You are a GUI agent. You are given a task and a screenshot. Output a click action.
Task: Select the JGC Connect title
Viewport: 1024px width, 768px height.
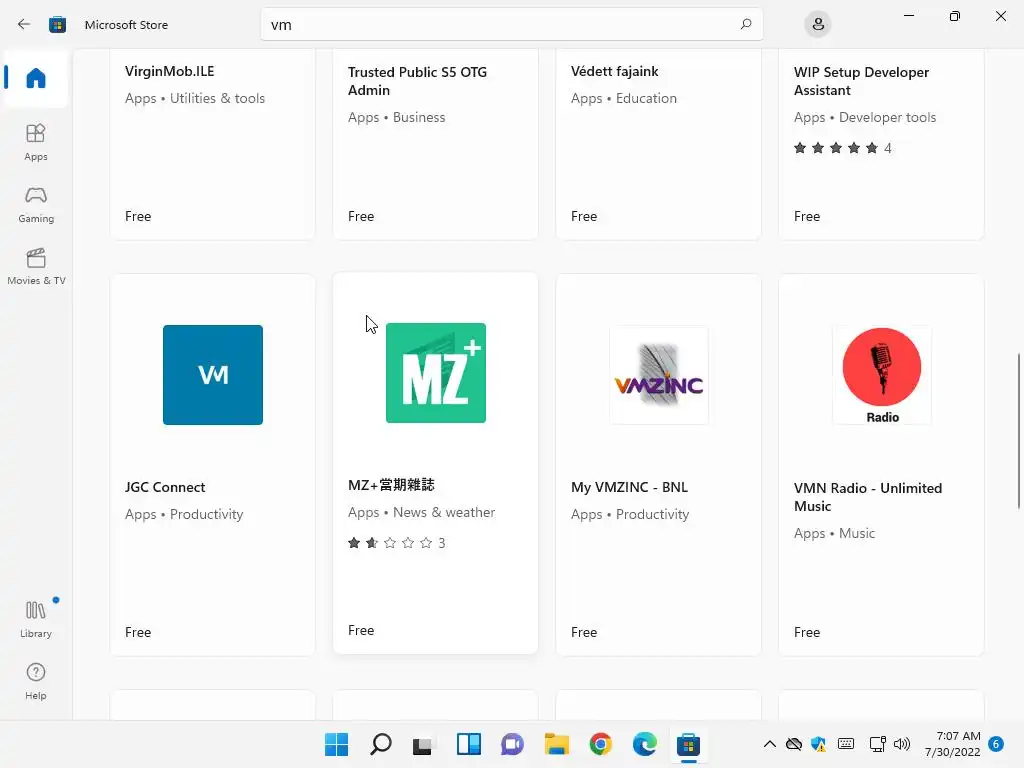tap(165, 487)
